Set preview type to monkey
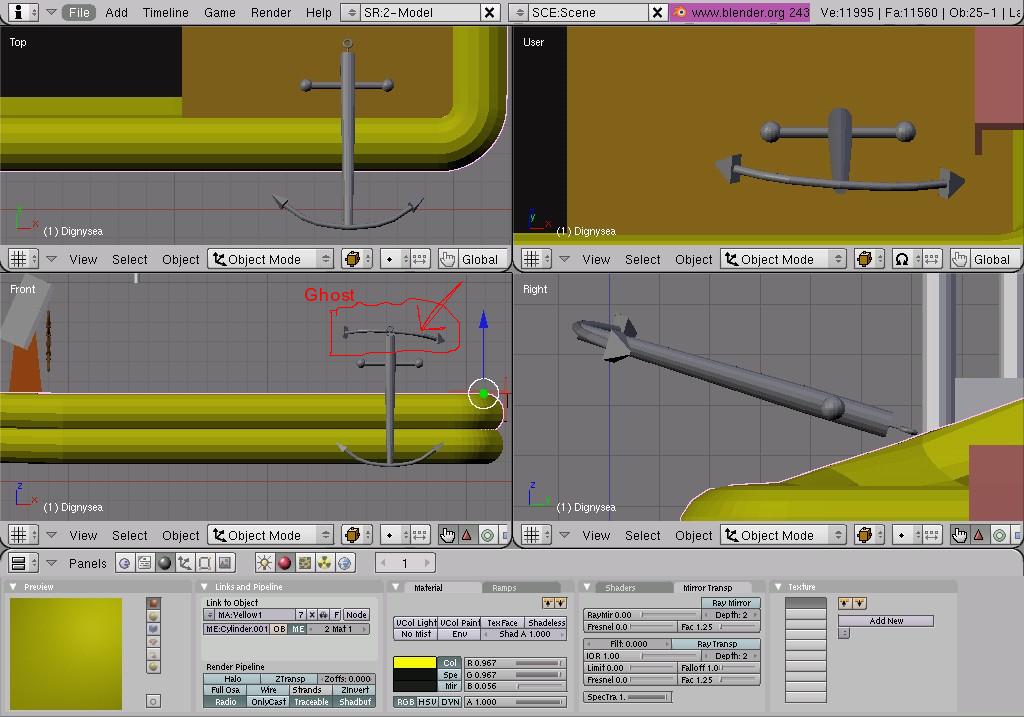Image resolution: width=1024 pixels, height=717 pixels. [153, 641]
